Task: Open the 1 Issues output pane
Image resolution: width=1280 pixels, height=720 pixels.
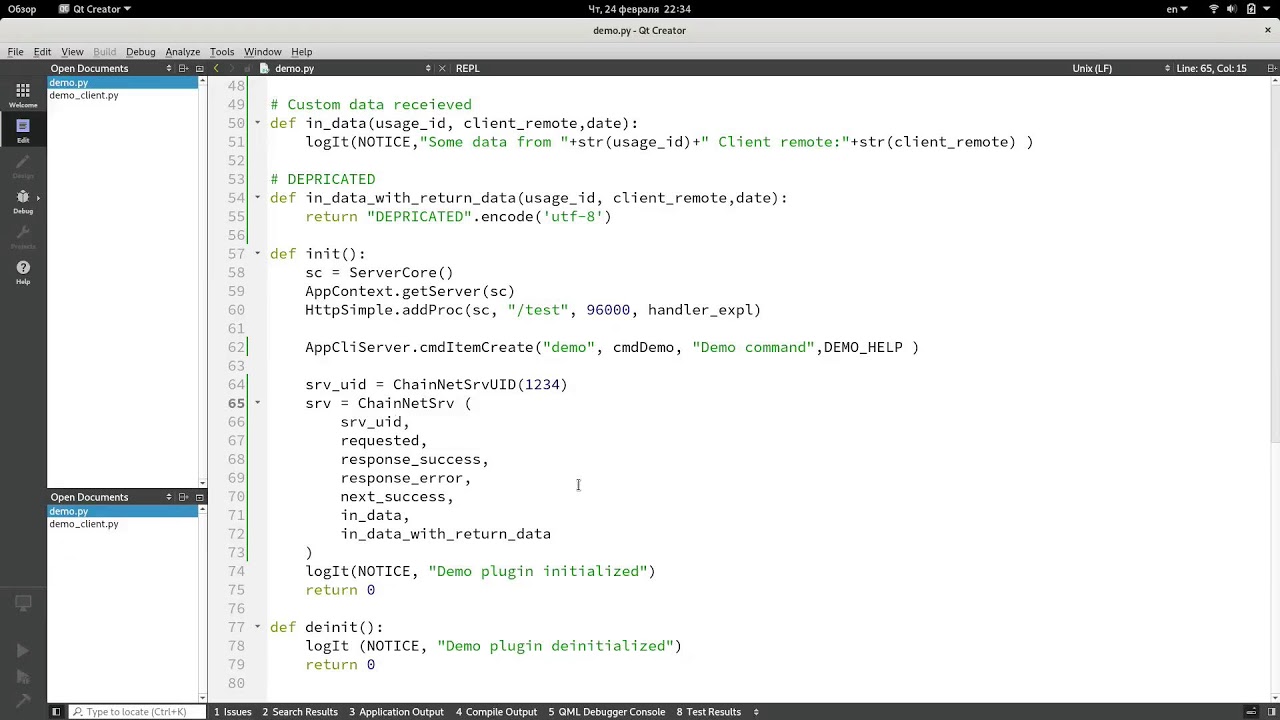Action: click(232, 712)
